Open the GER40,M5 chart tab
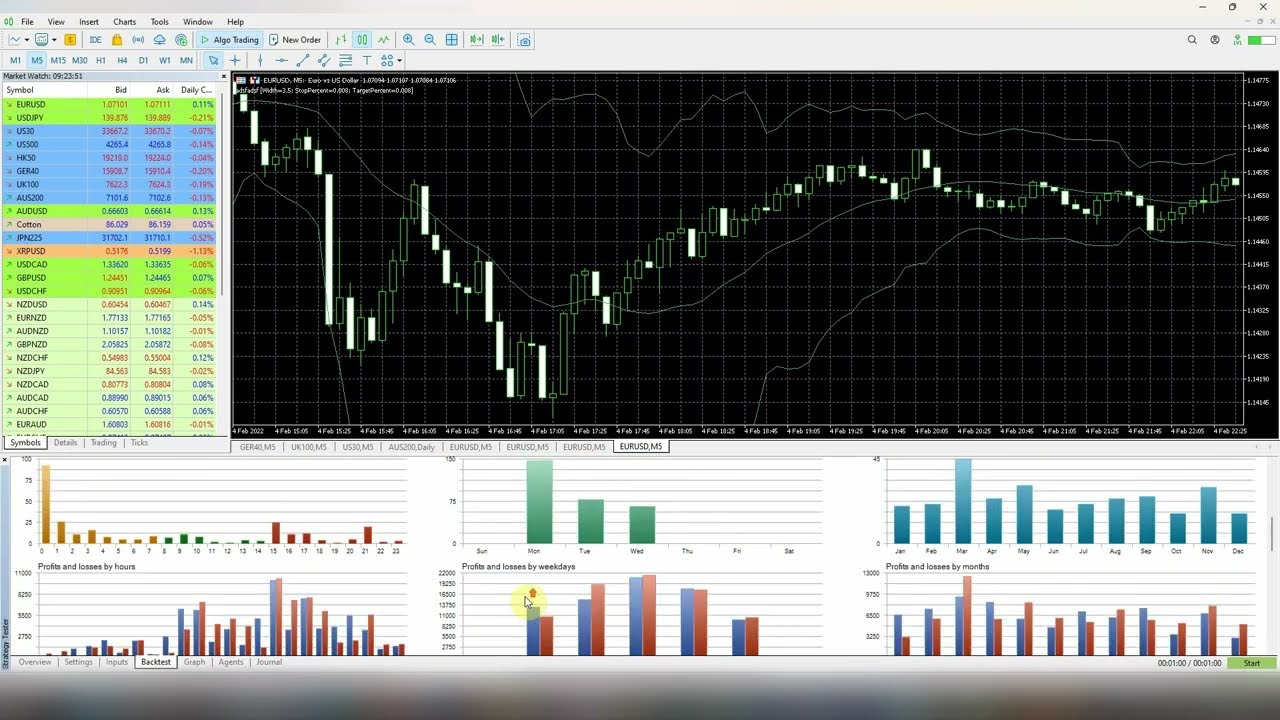 pos(257,447)
